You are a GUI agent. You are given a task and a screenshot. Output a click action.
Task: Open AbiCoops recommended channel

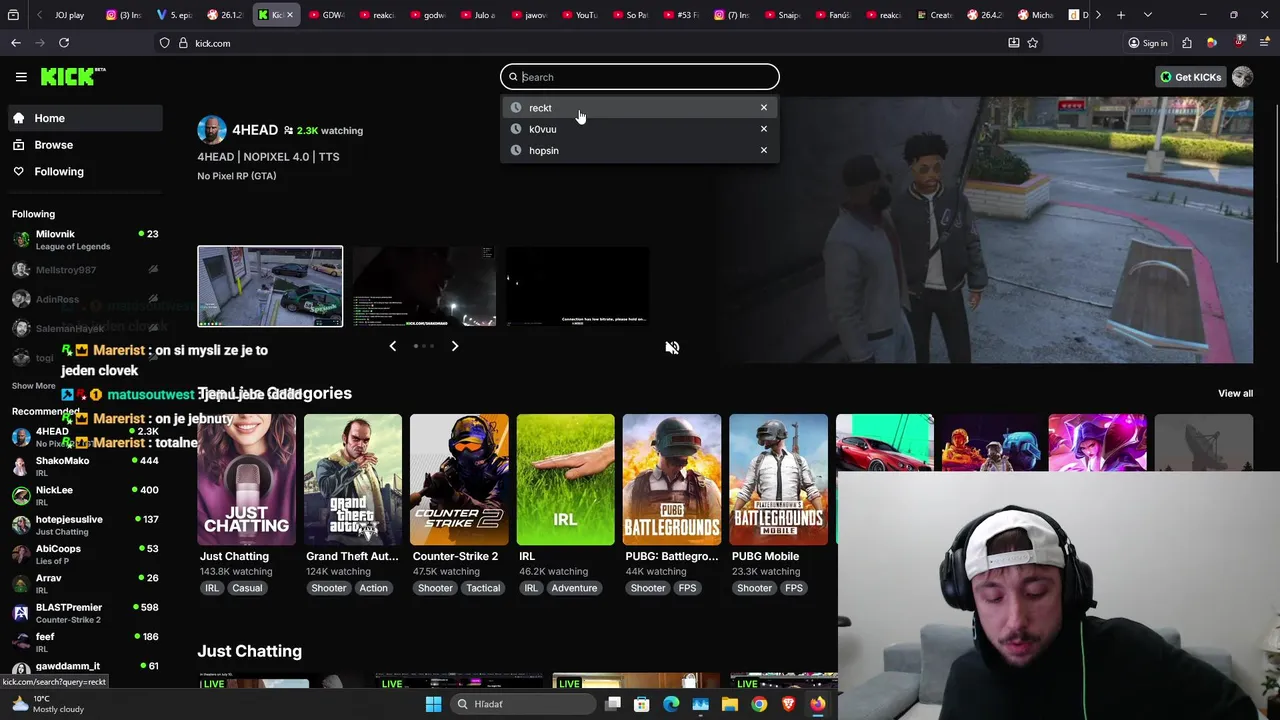tap(85, 554)
